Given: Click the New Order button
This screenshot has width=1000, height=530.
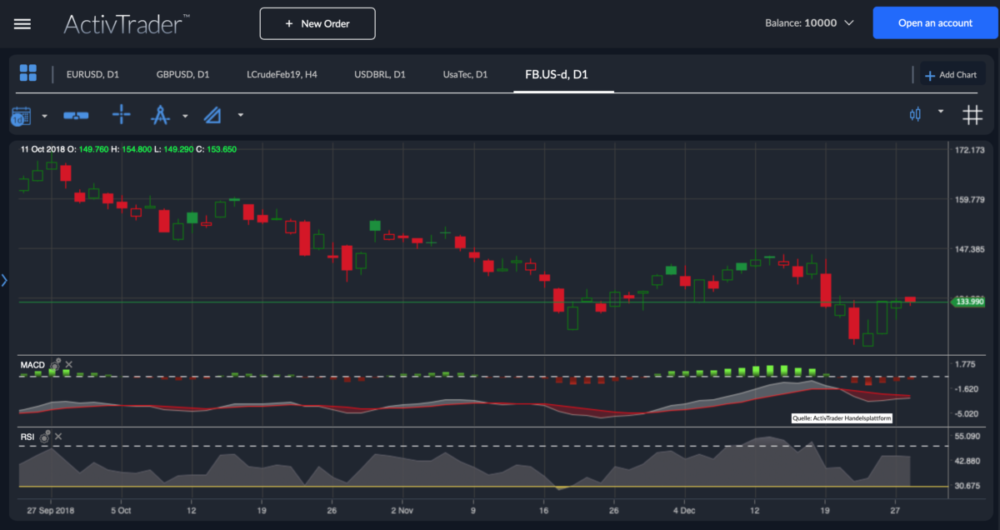Looking at the screenshot, I should 318,24.
